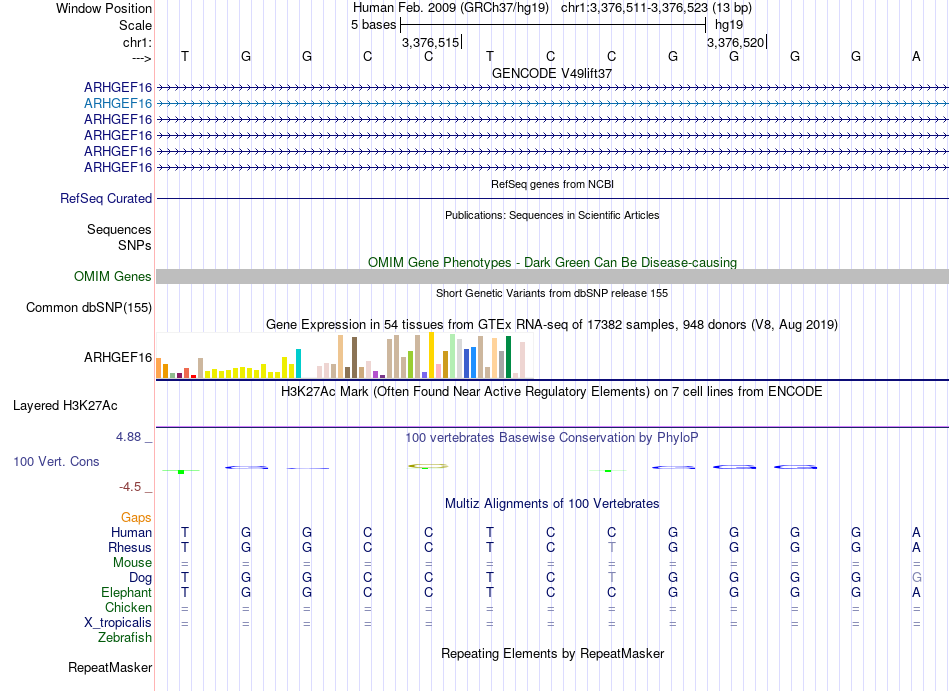Click the A base in the Elephant alignment row

[916, 592]
